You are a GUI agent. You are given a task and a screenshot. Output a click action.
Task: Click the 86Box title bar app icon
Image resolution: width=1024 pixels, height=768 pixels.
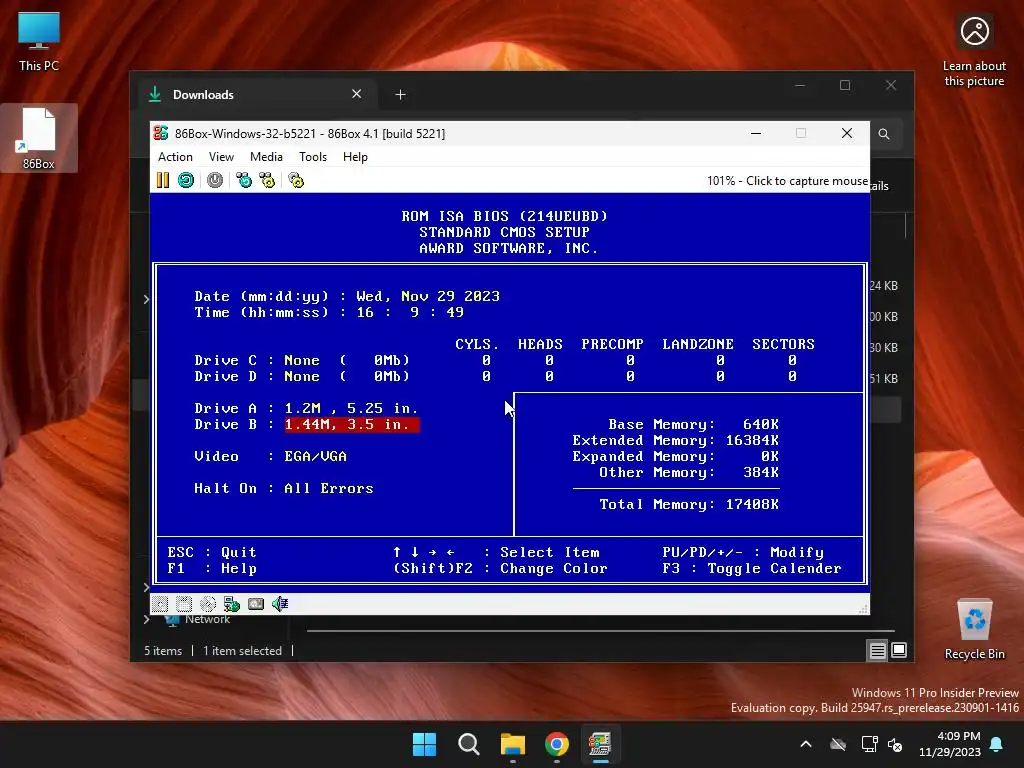coord(161,133)
